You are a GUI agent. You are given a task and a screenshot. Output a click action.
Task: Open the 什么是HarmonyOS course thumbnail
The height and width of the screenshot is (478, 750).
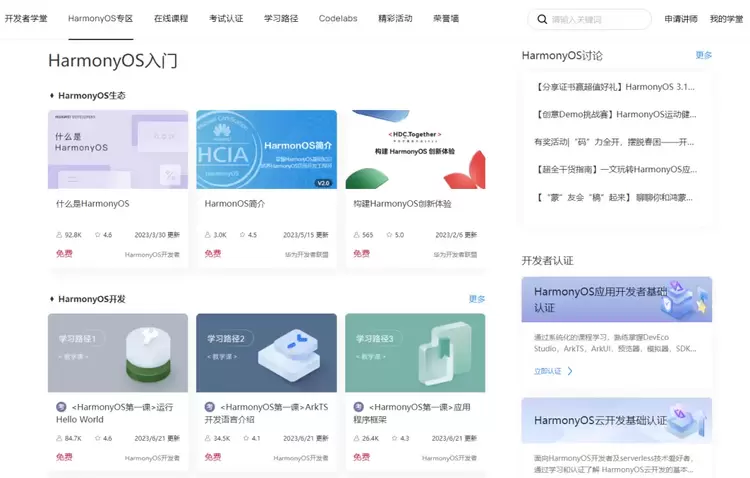coord(118,149)
